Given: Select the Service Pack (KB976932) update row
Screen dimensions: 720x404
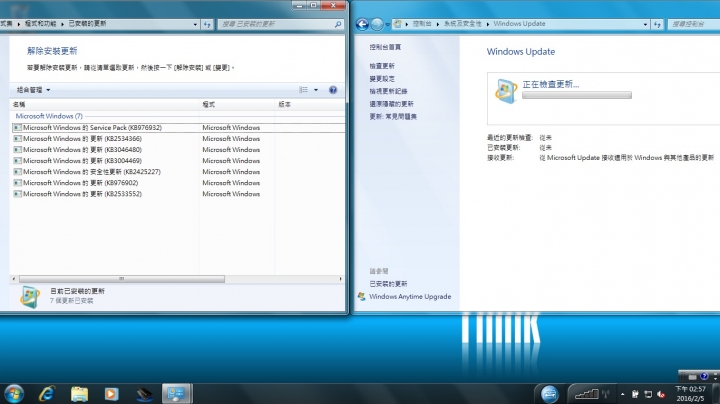Looking at the screenshot, I should [179, 128].
